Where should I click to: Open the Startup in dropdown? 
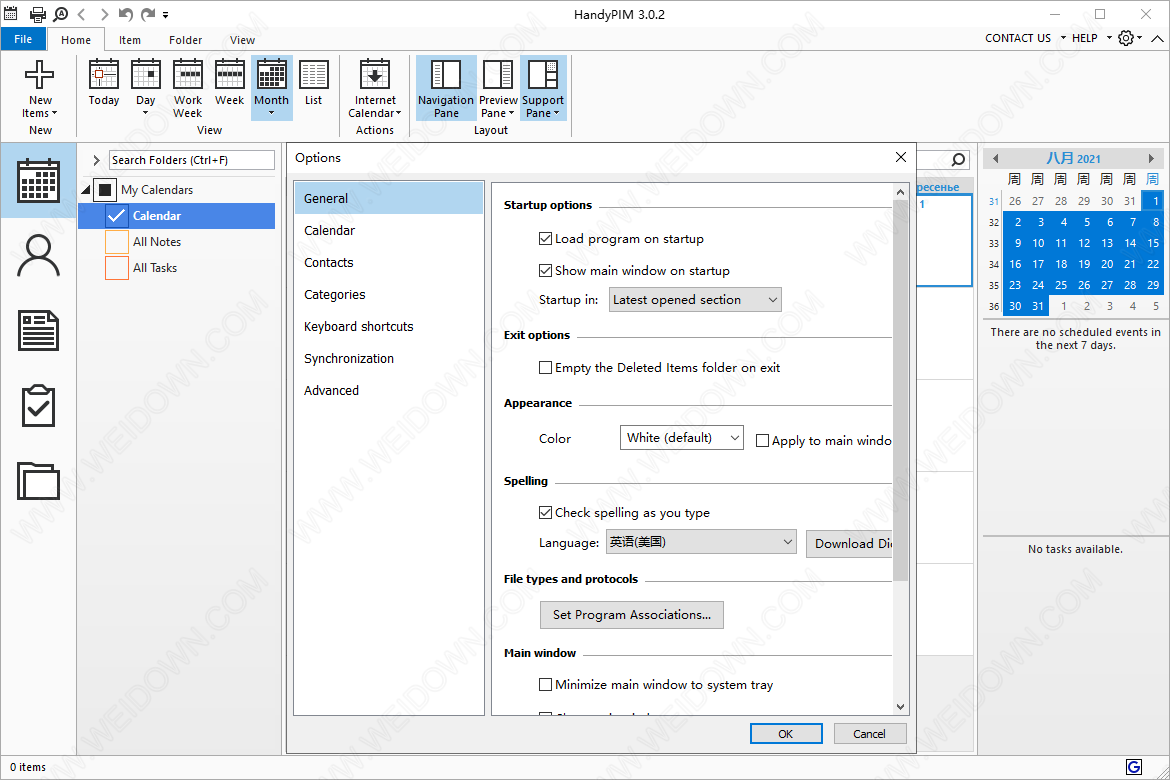tap(695, 299)
